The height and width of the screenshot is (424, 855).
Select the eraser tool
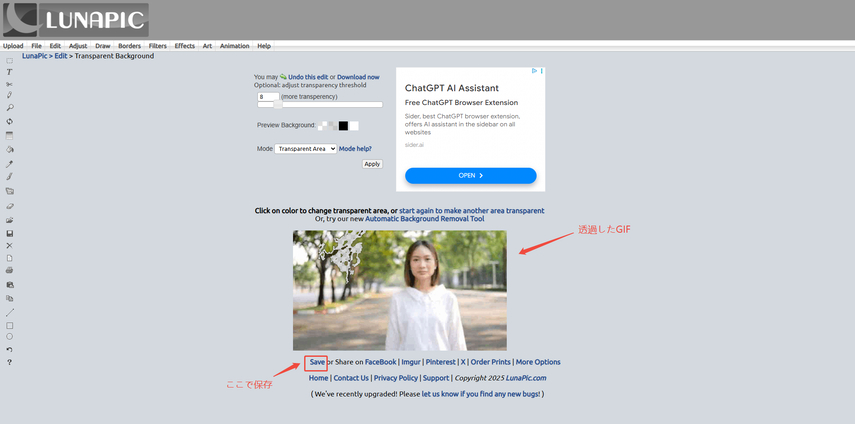[x=9, y=207]
